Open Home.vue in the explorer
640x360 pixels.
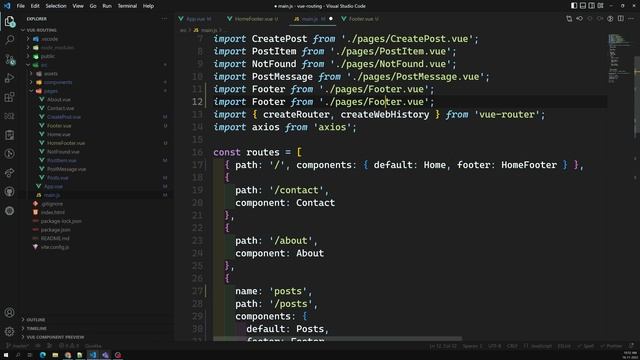(58, 134)
